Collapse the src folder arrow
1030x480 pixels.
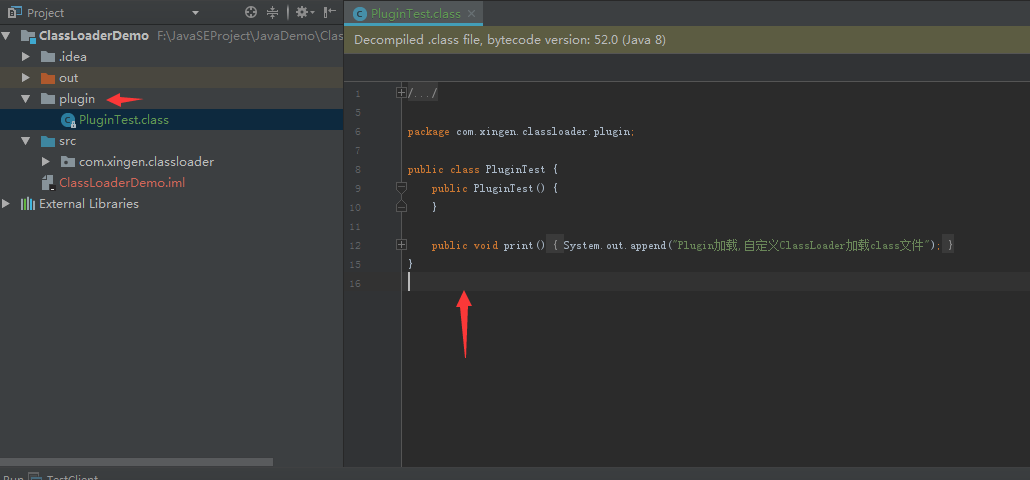[x=26, y=141]
